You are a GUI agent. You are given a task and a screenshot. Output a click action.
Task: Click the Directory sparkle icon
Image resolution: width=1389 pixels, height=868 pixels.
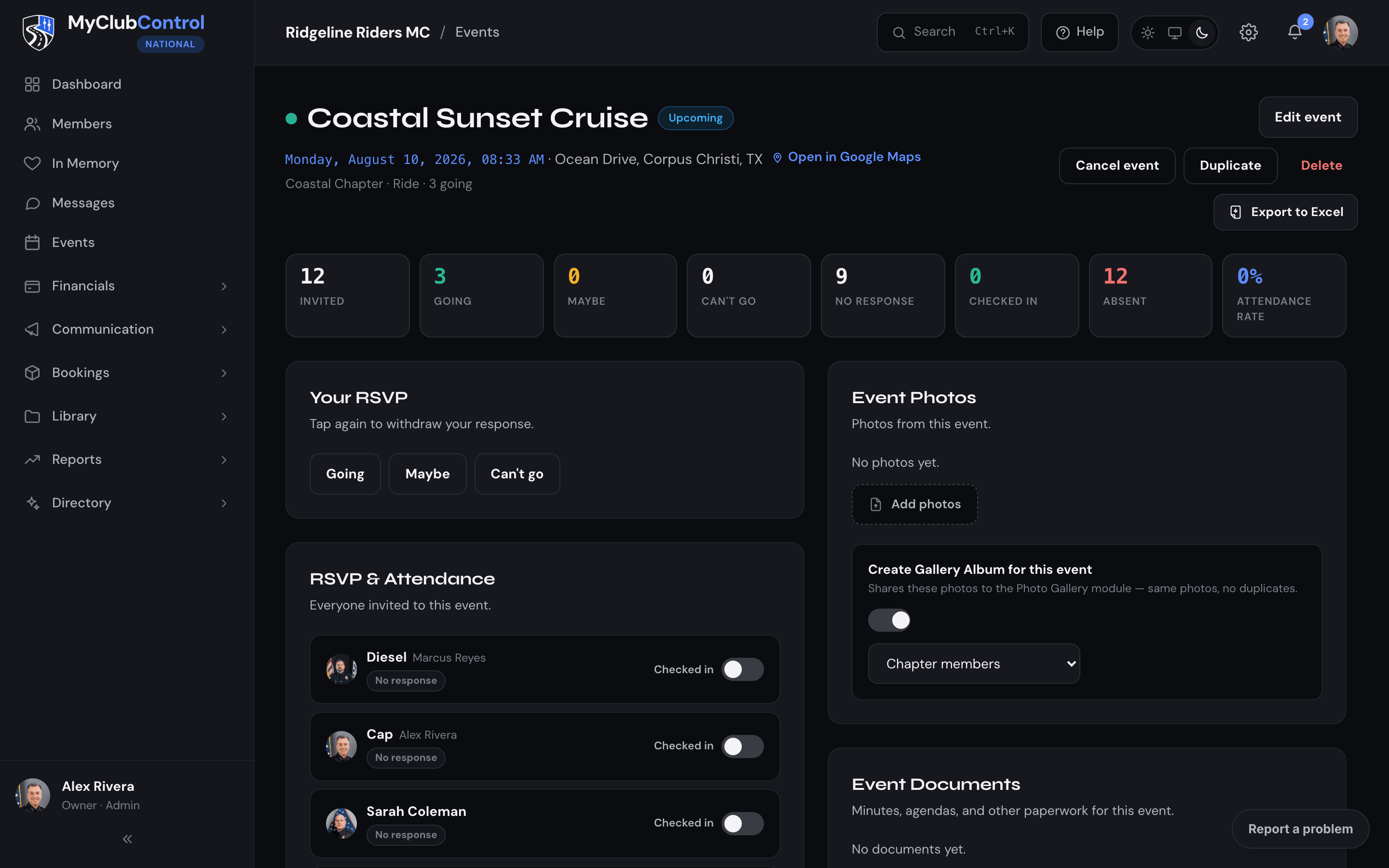point(32,503)
